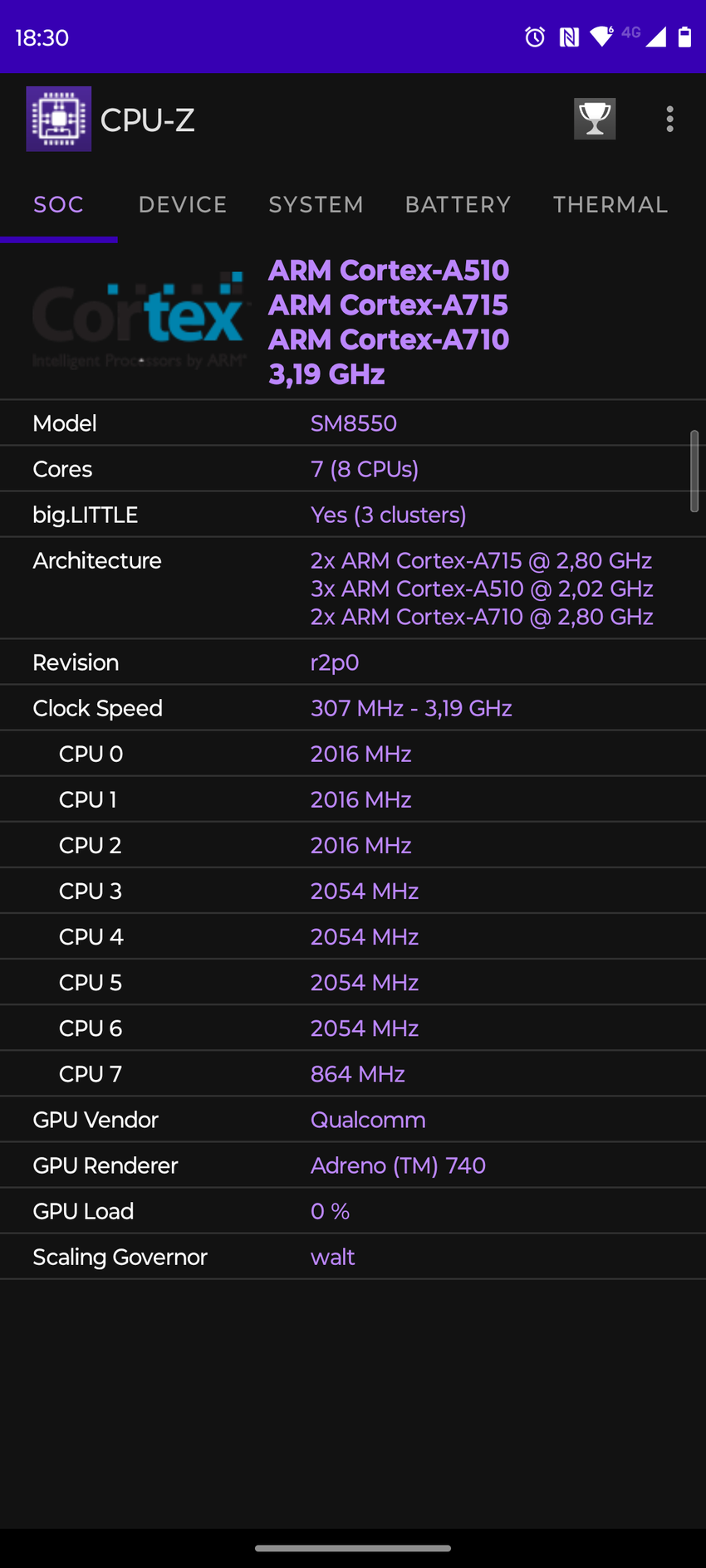Tap the alarm clock status icon
Viewport: 706px width, 1568px height.
click(x=535, y=37)
